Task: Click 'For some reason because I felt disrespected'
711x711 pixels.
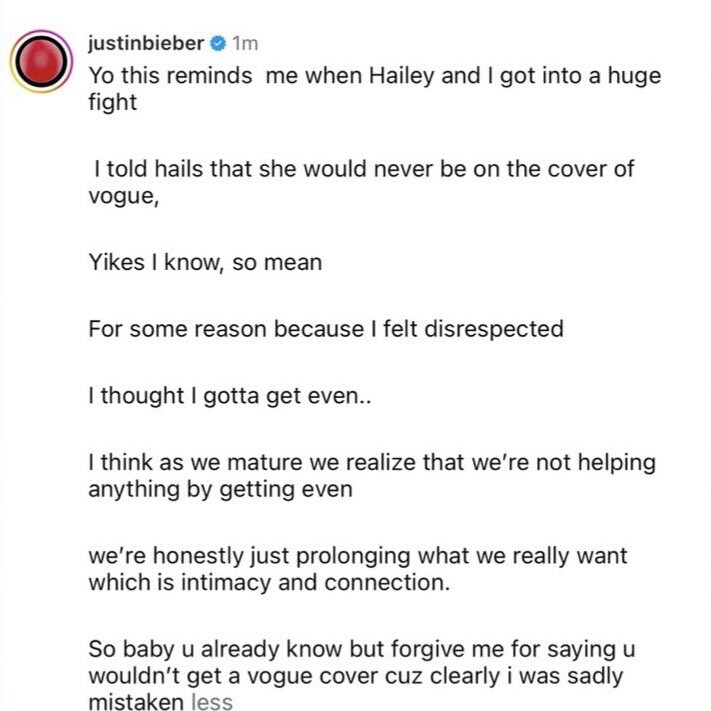Action: coord(325,328)
